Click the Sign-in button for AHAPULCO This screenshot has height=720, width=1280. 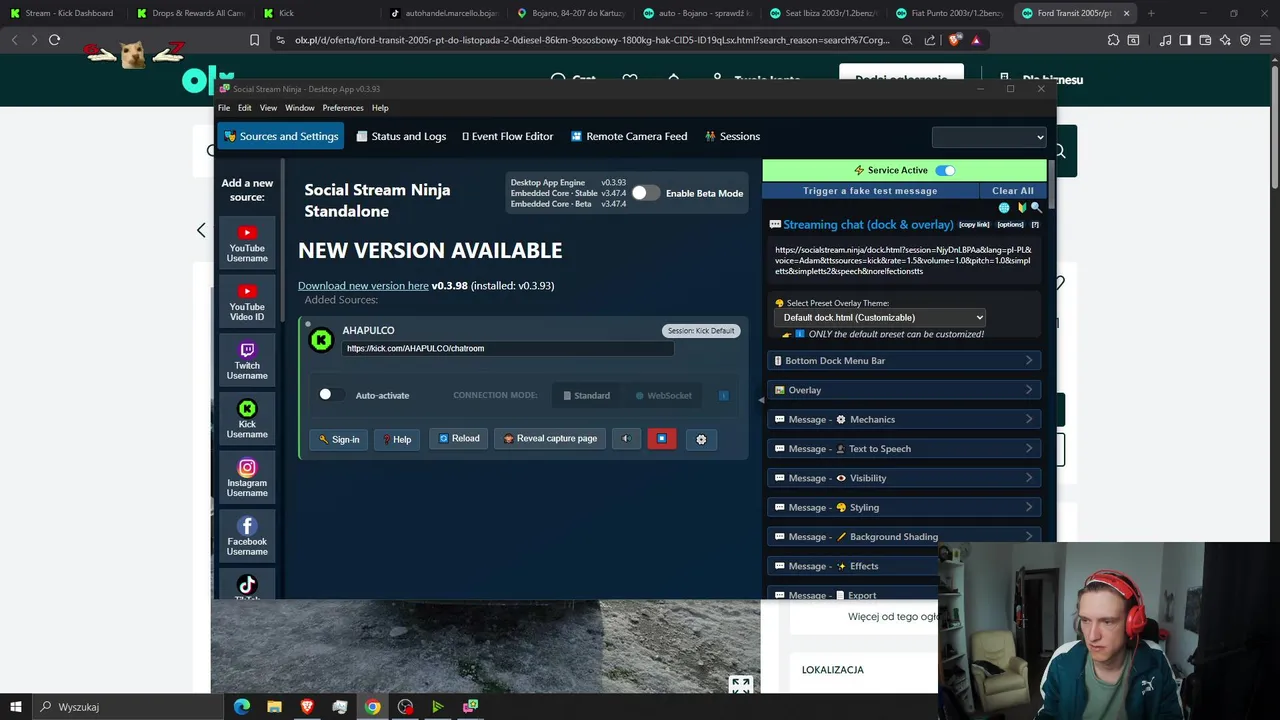(339, 439)
